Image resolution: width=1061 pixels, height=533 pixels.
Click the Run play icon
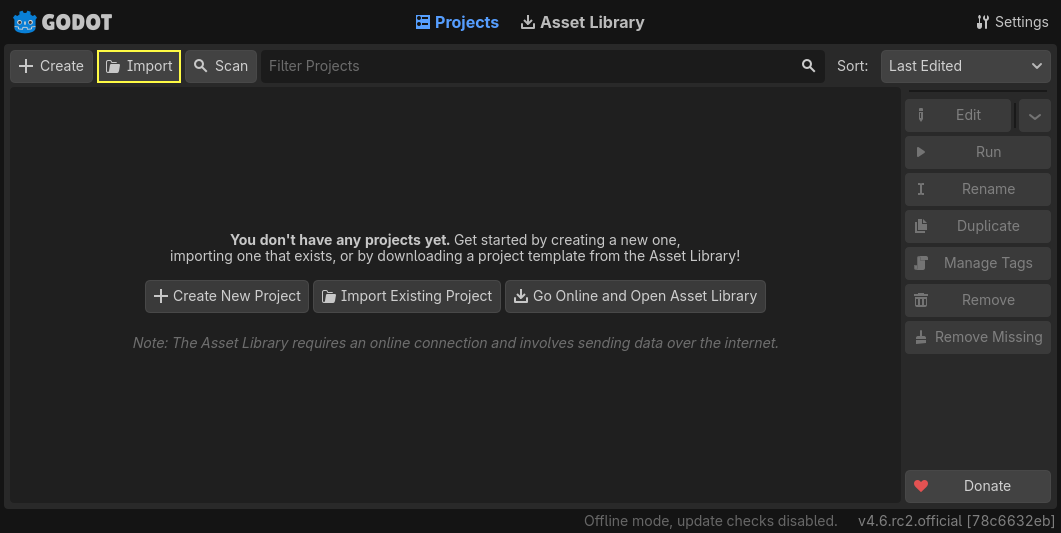tap(921, 152)
